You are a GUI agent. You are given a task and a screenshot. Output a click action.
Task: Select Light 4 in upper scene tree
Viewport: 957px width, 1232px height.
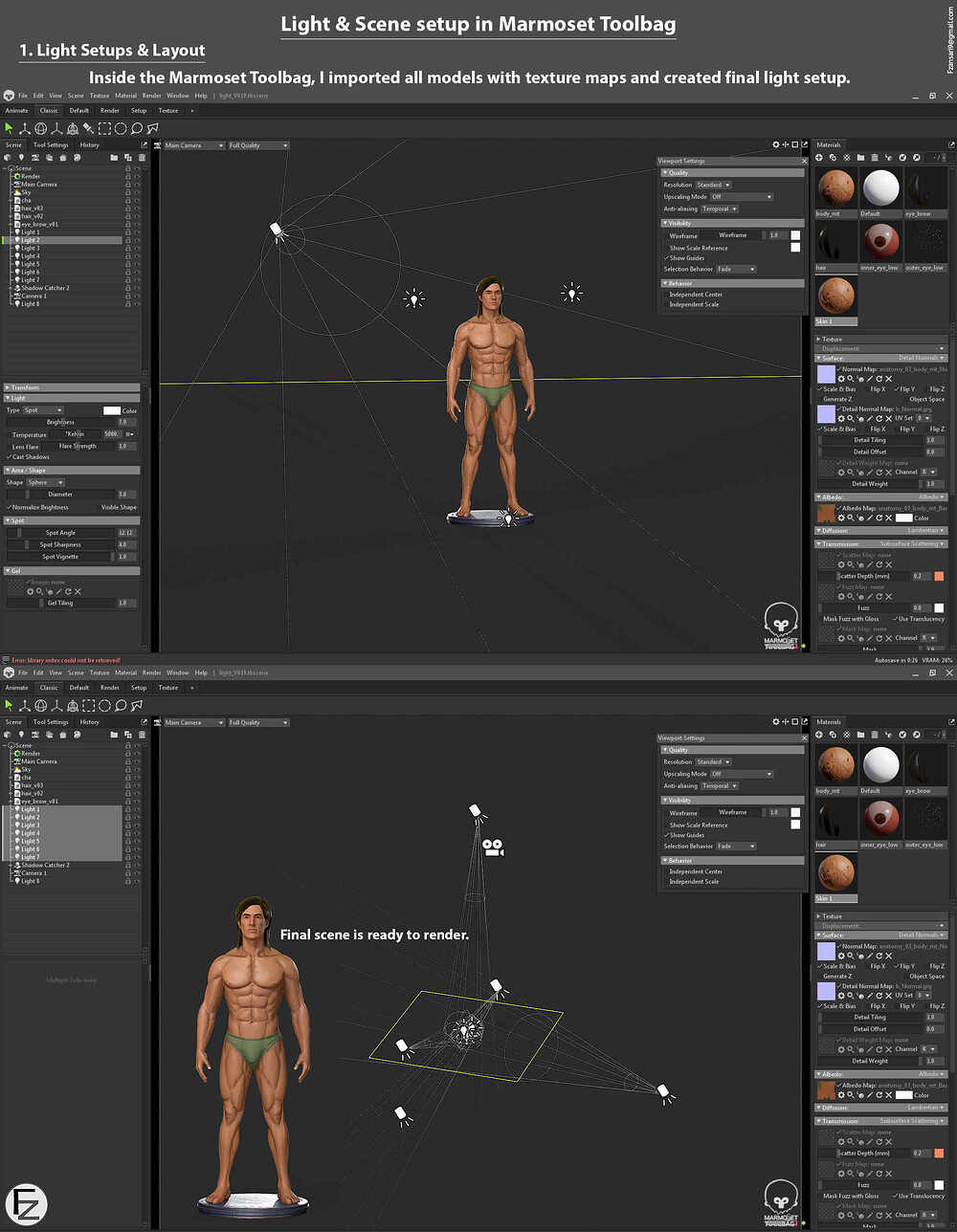point(31,256)
